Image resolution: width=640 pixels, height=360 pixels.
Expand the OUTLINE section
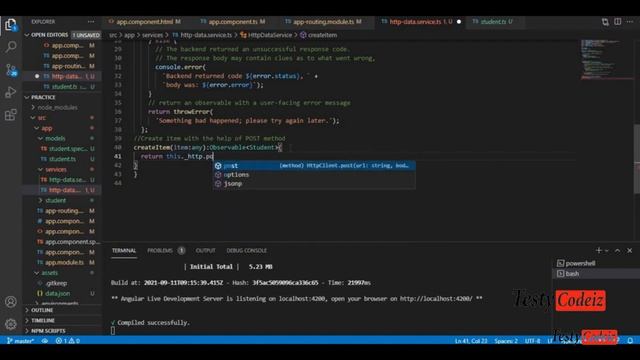(x=42, y=310)
